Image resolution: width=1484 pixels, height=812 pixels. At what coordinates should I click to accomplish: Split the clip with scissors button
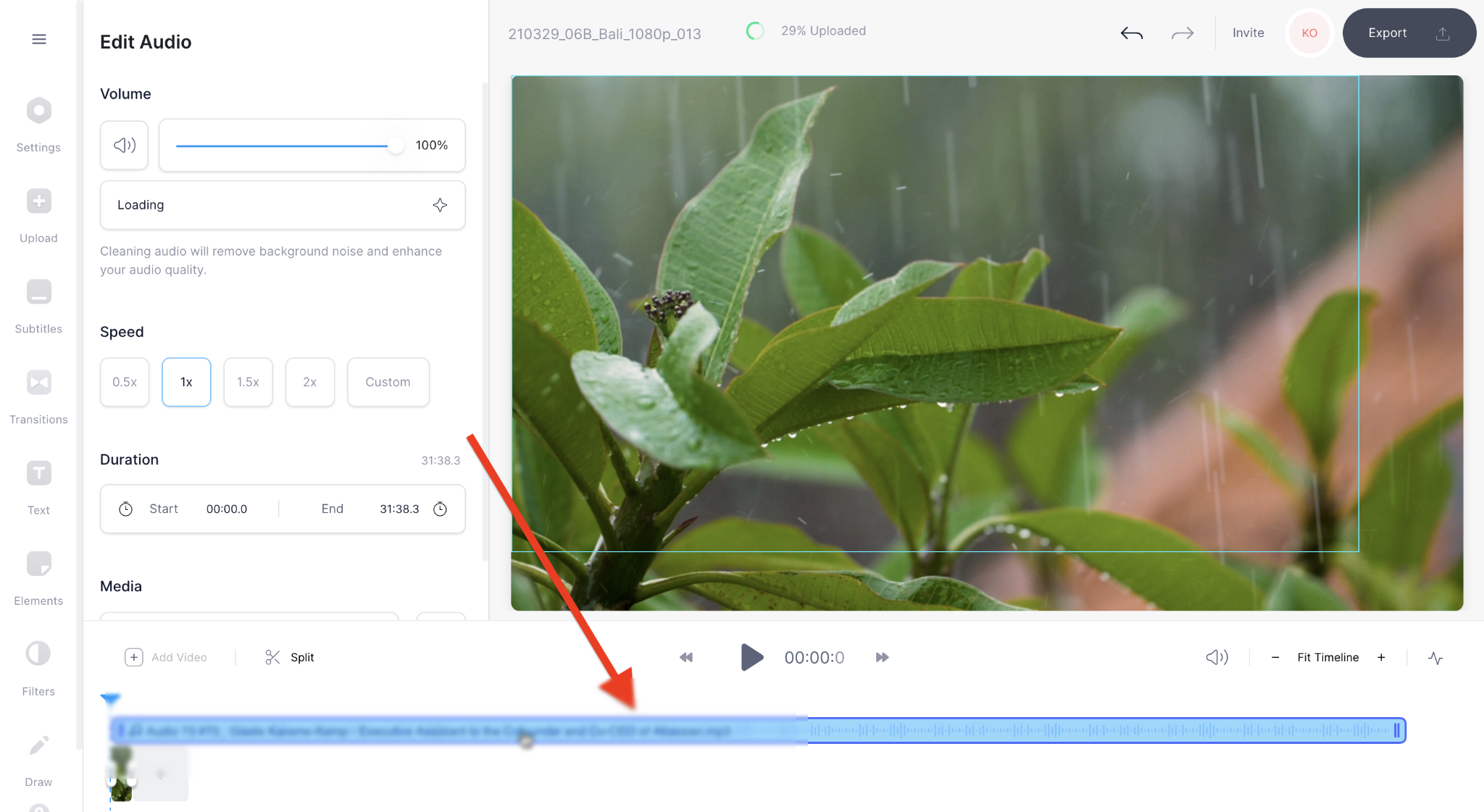[x=289, y=657]
